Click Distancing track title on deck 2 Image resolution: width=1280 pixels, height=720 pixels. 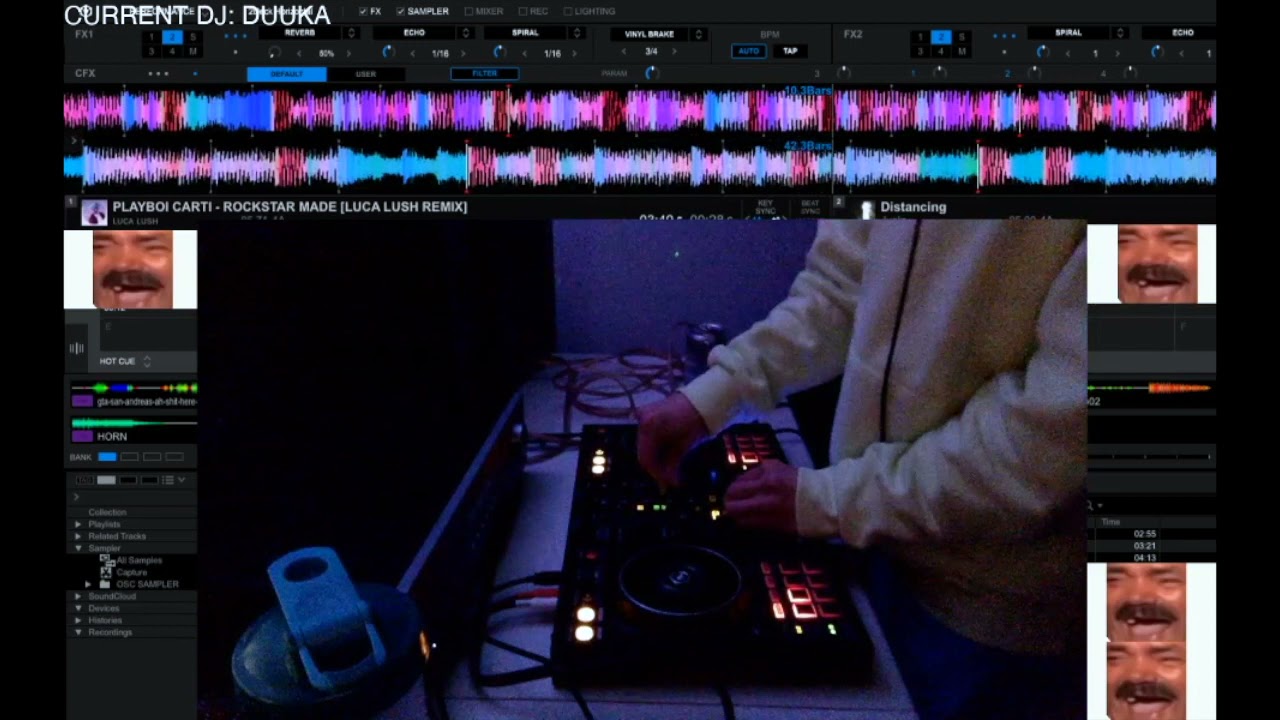tap(913, 207)
